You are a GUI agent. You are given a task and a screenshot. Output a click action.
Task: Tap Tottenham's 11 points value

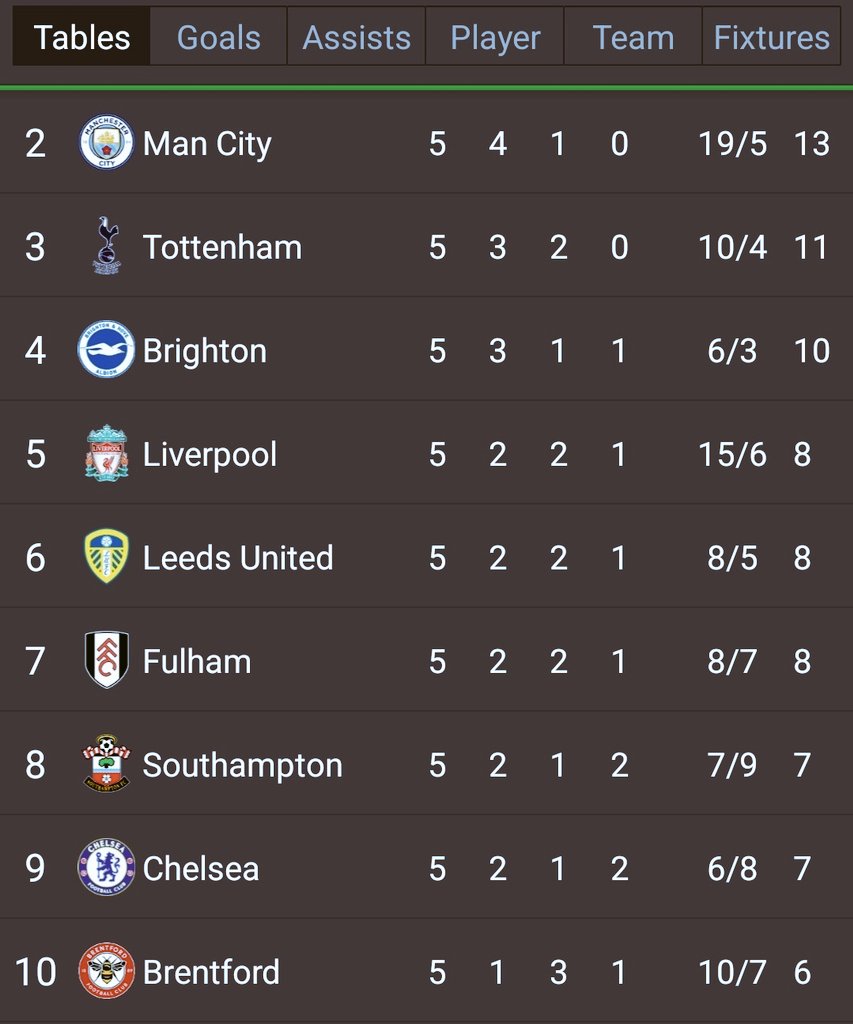pyautogui.click(x=811, y=247)
